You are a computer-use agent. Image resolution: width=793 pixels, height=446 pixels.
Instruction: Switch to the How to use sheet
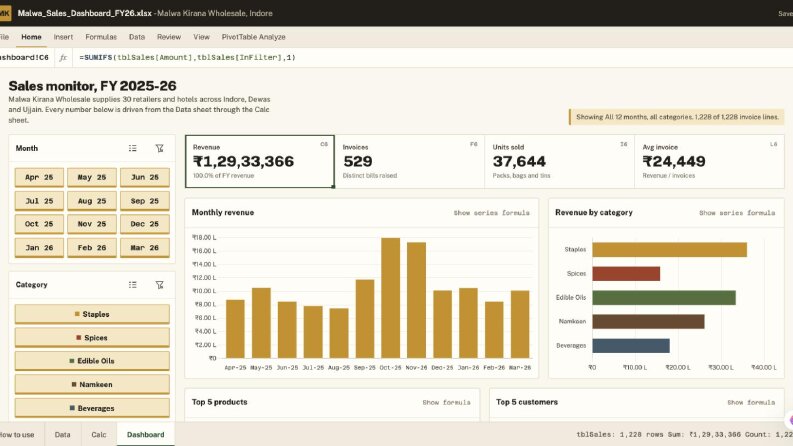click(17, 434)
